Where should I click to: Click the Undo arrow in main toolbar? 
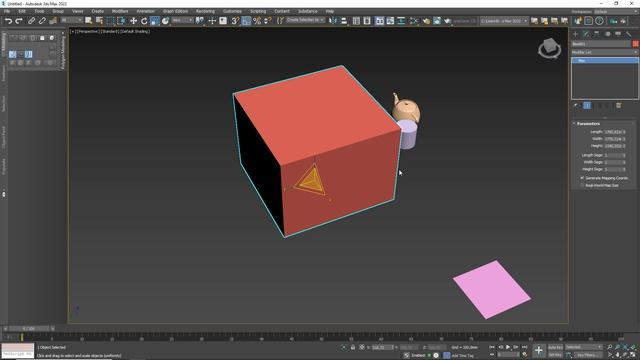point(8,21)
